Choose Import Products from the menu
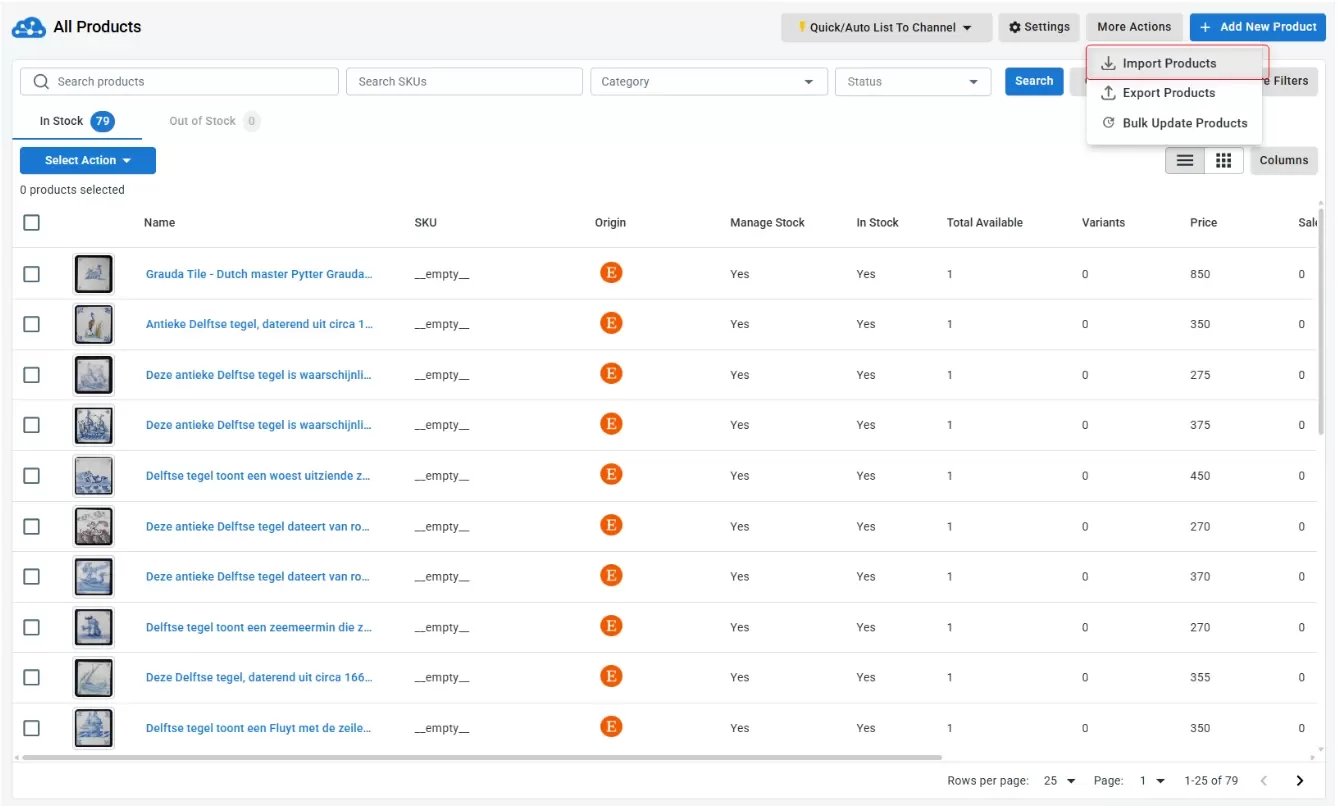Screen dimensions: 1338x806 [1178, 63]
